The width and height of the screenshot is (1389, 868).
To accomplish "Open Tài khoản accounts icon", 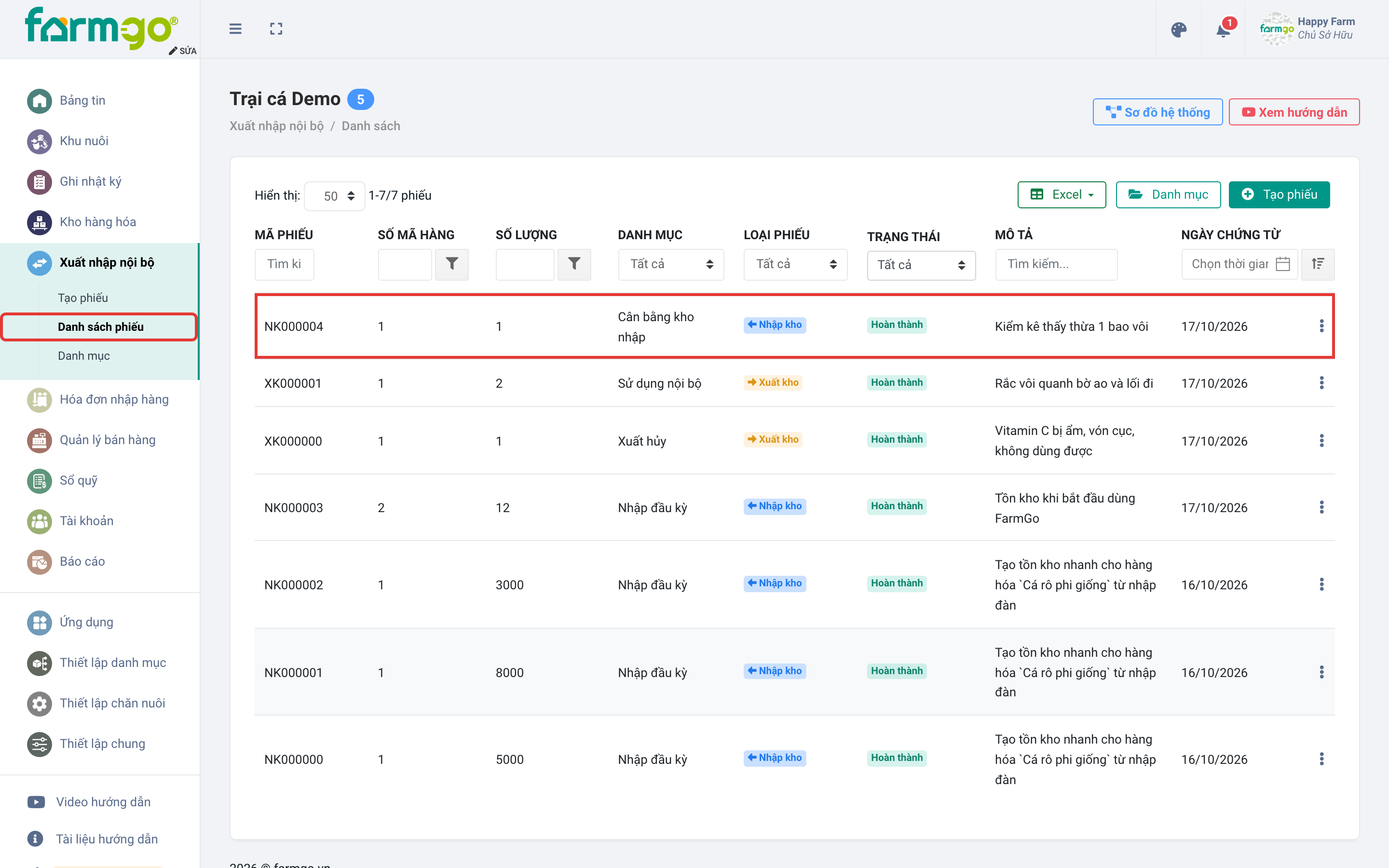I will (x=40, y=521).
